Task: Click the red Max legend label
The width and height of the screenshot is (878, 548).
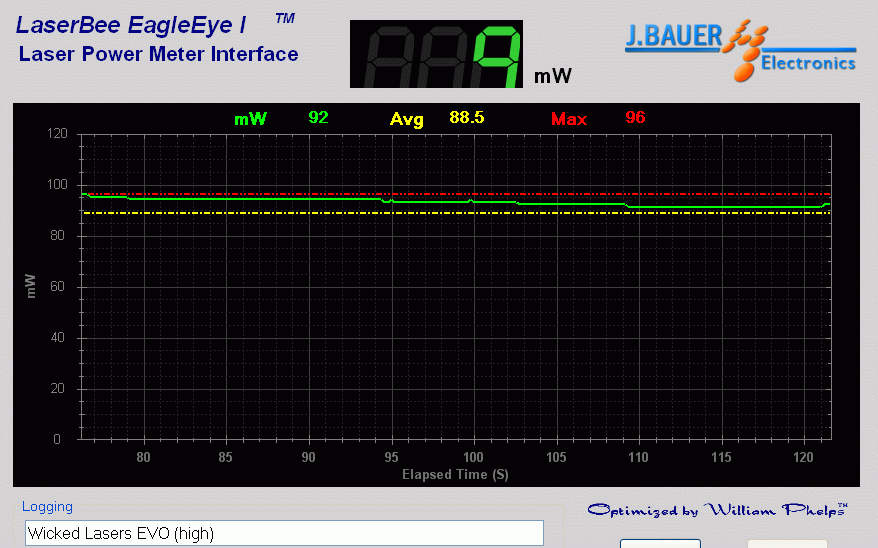Action: [x=569, y=119]
